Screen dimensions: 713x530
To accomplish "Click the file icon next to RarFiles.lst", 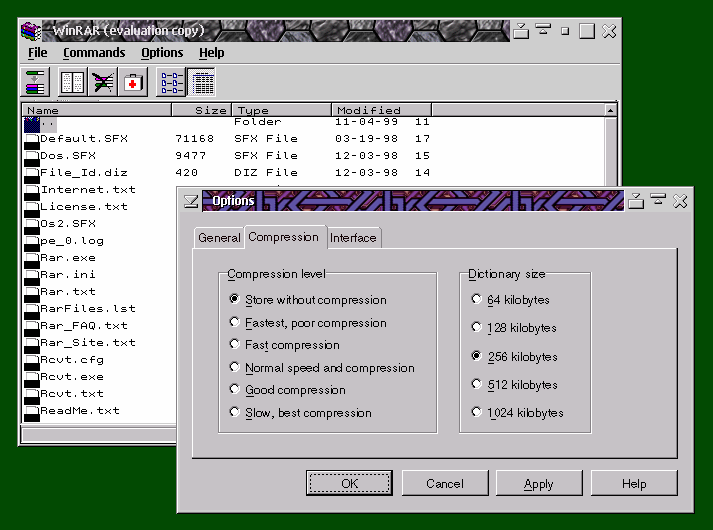I will 31,312.
